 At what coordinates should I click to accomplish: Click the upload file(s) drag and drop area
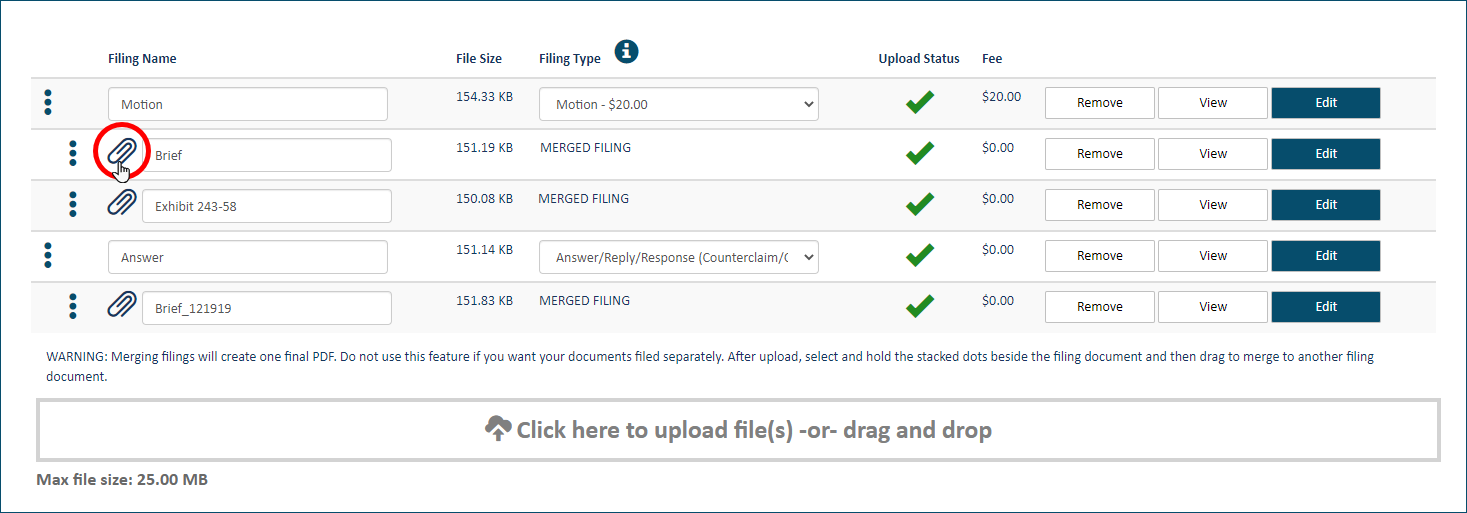tap(738, 430)
